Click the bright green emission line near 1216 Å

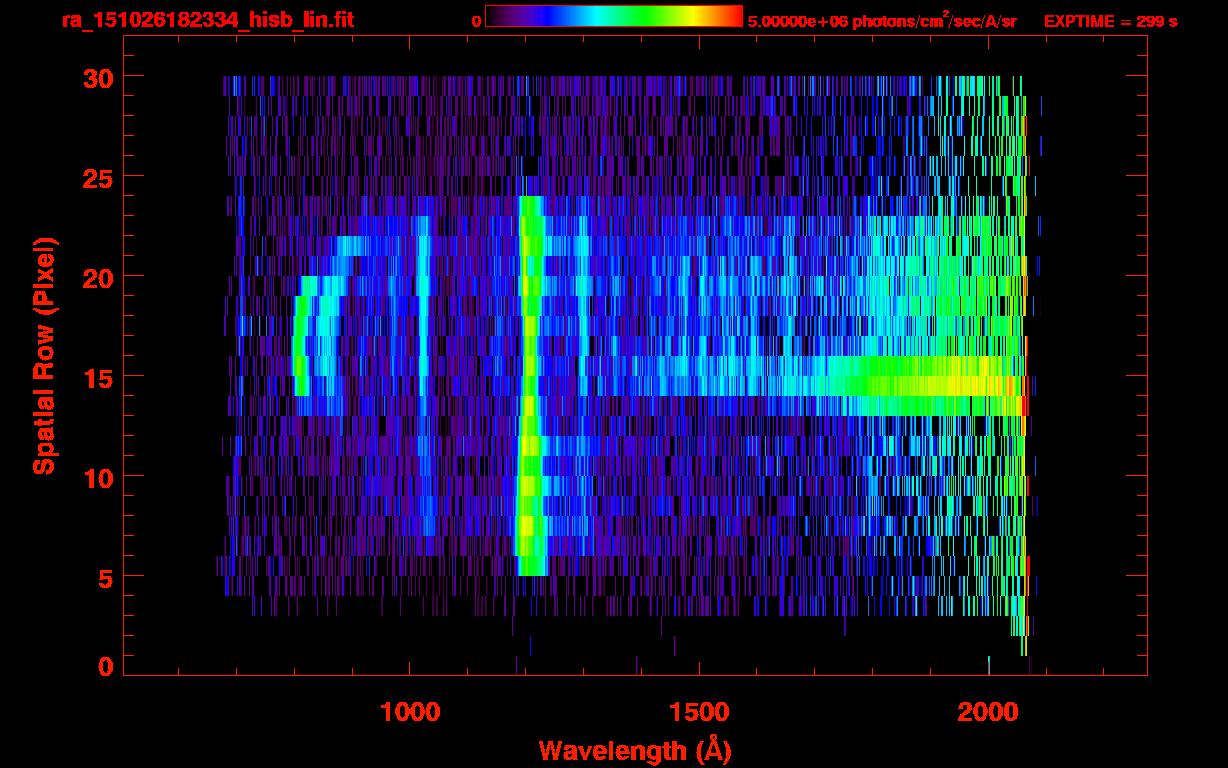click(x=530, y=386)
